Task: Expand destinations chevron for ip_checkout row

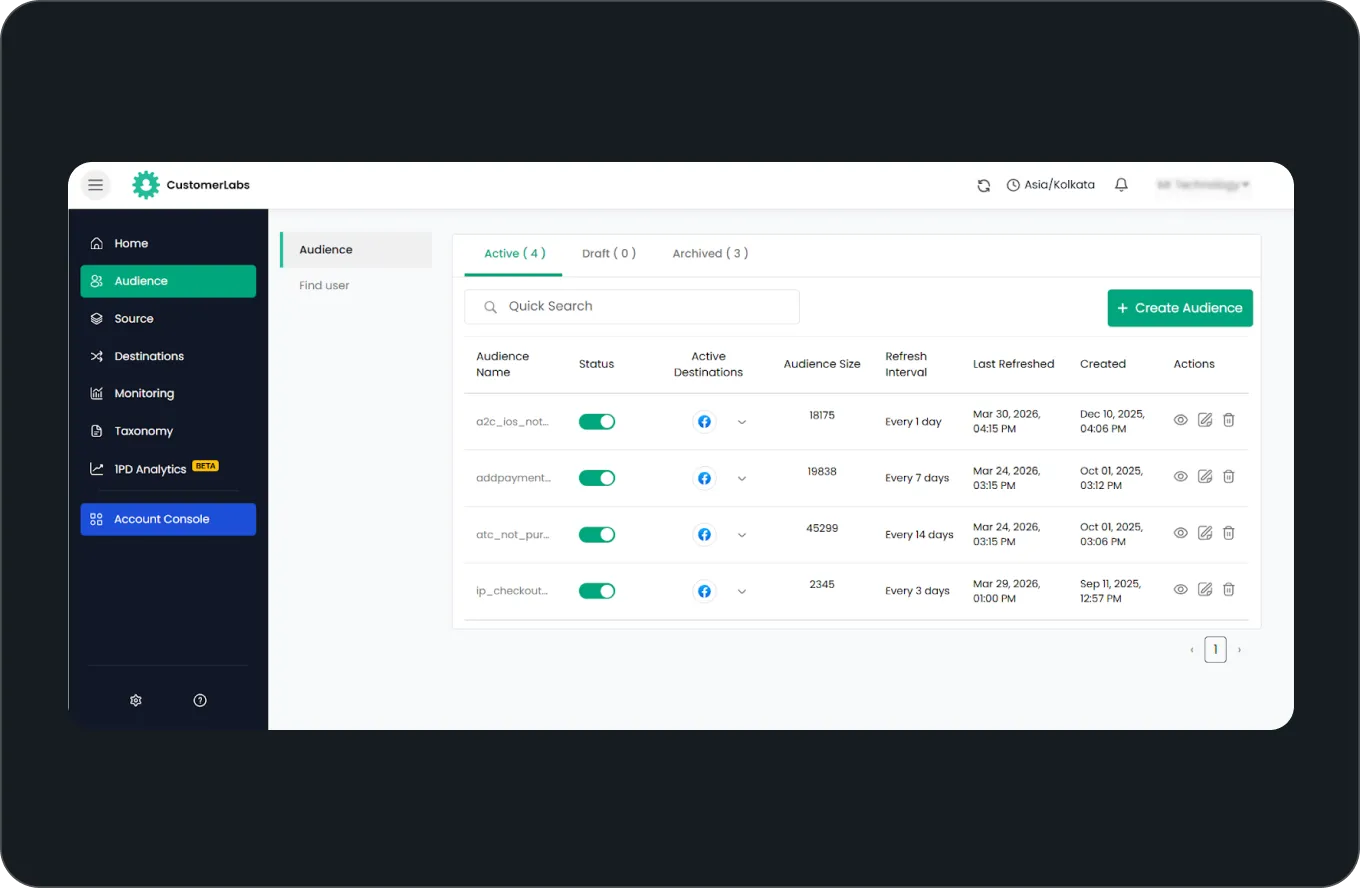Action: tap(742, 591)
